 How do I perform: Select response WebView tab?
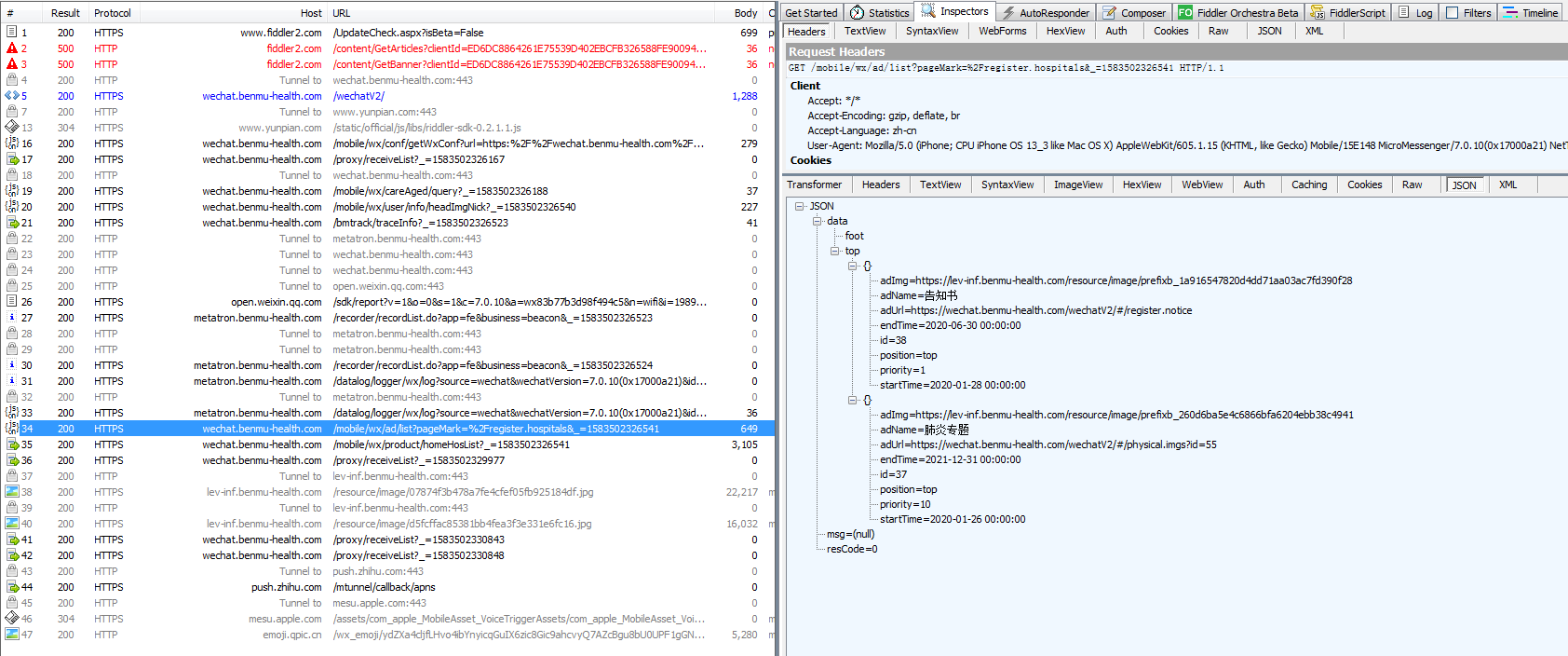[1202, 184]
